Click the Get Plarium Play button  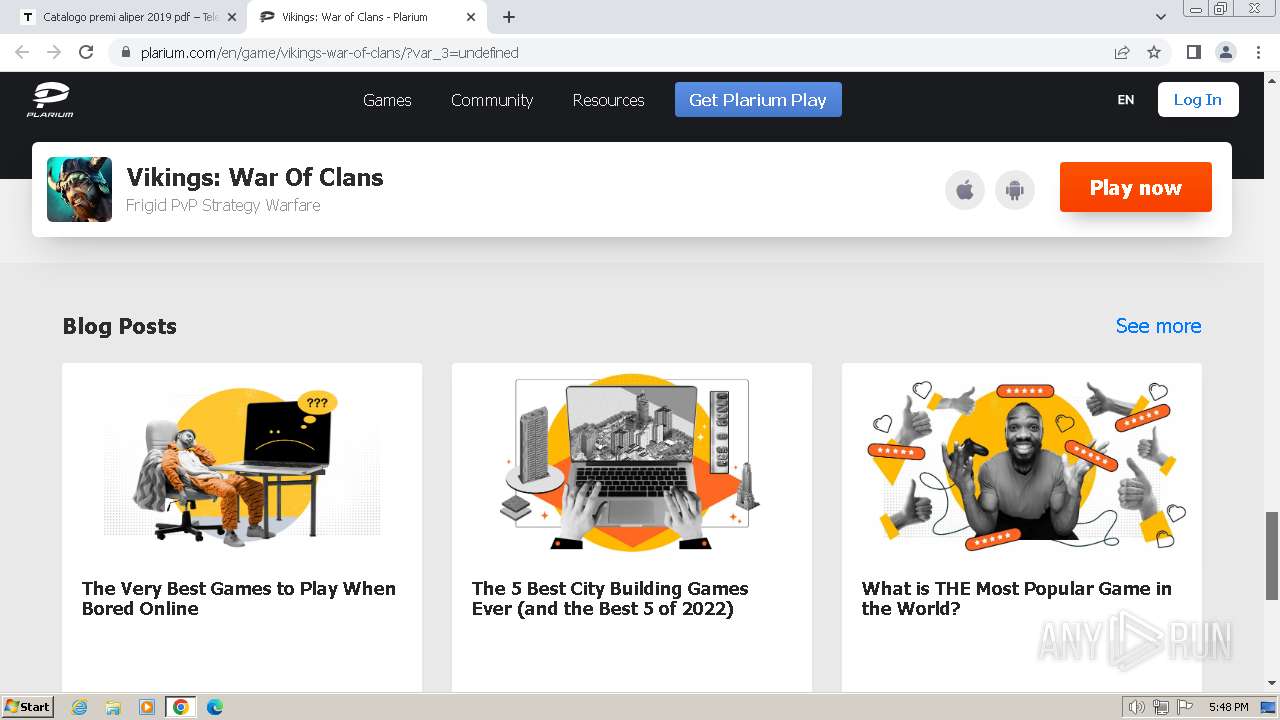758,100
